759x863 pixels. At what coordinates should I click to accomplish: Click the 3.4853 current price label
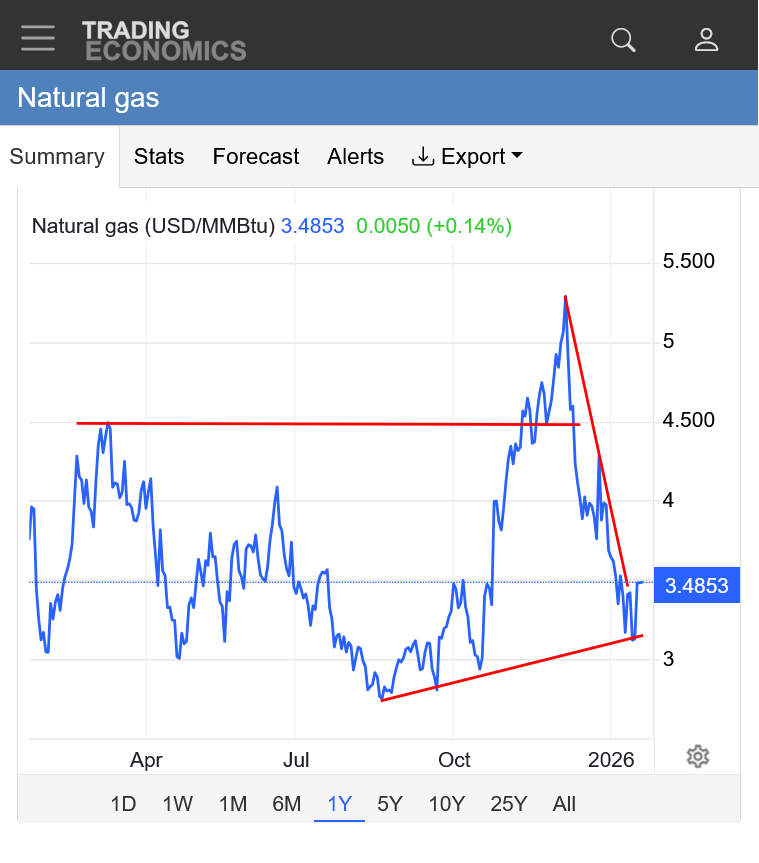tap(696, 586)
